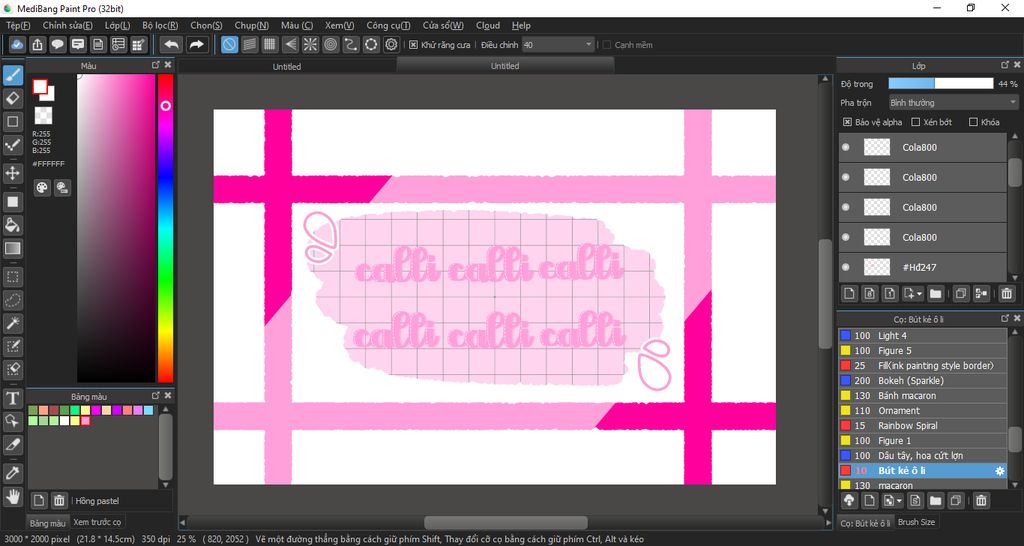Enable Xén bớt checkbox
1024x546 pixels.
point(916,122)
